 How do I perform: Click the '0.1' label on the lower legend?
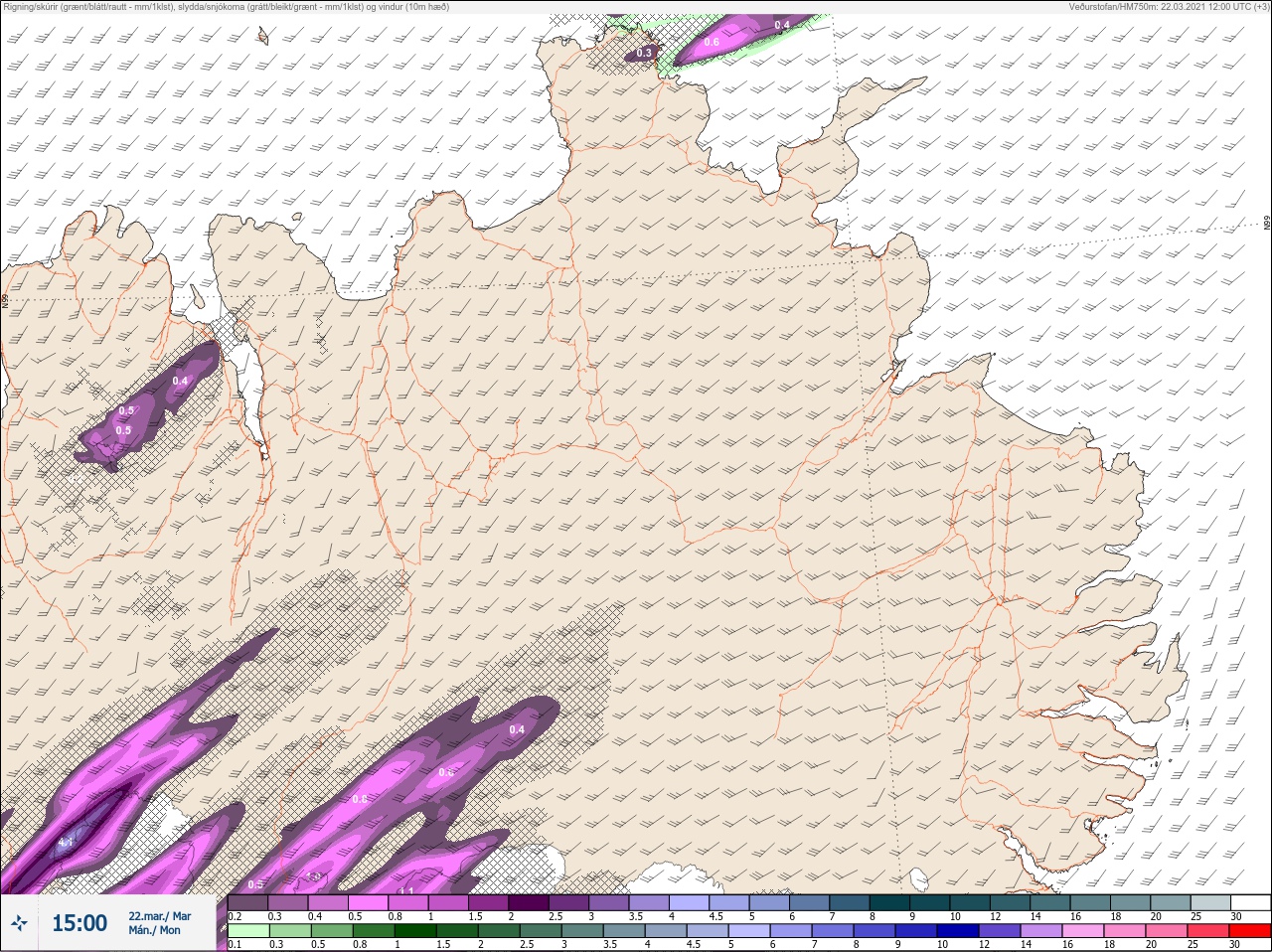[x=235, y=944]
